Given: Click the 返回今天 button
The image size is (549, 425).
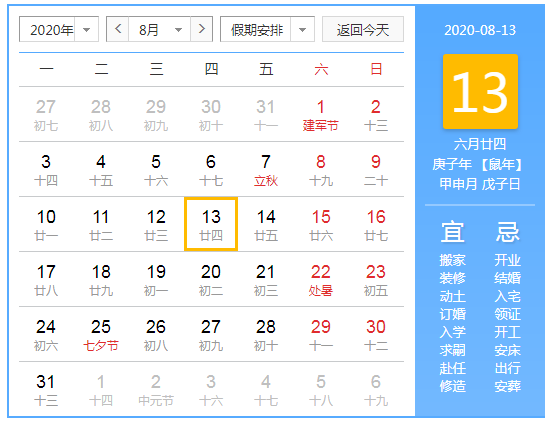Looking at the screenshot, I should (x=363, y=29).
